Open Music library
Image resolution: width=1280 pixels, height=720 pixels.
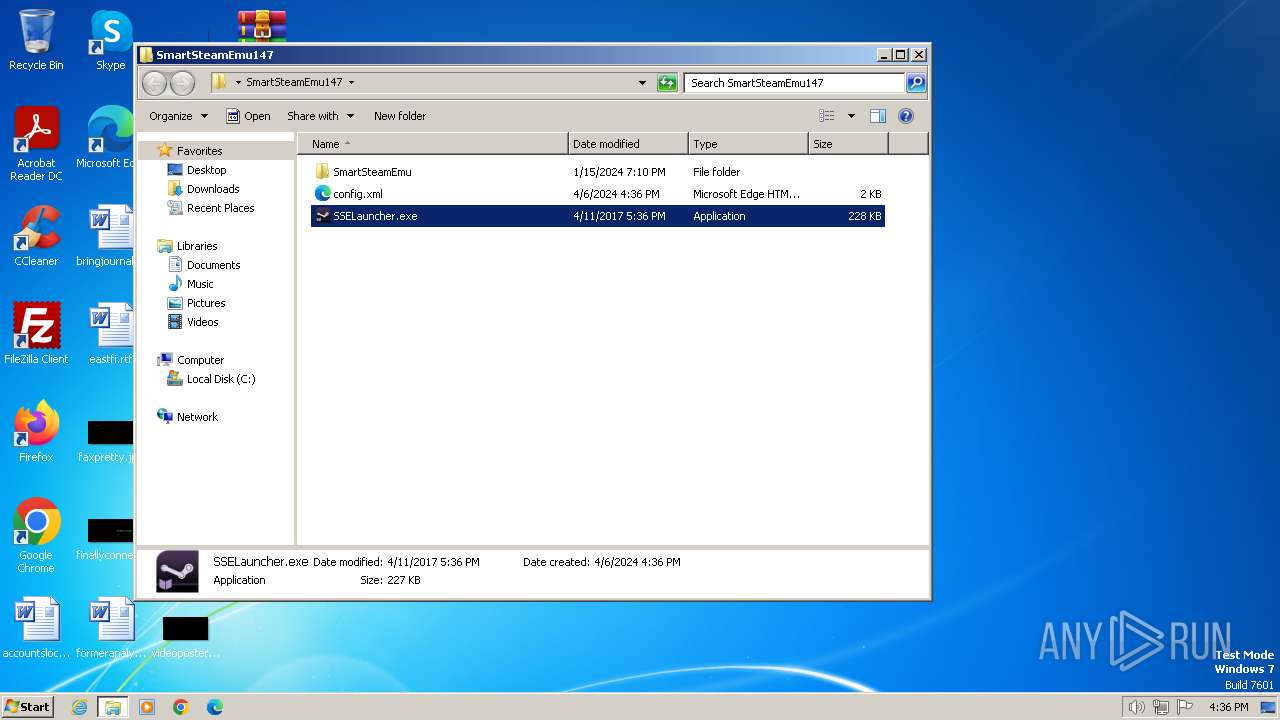[200, 284]
